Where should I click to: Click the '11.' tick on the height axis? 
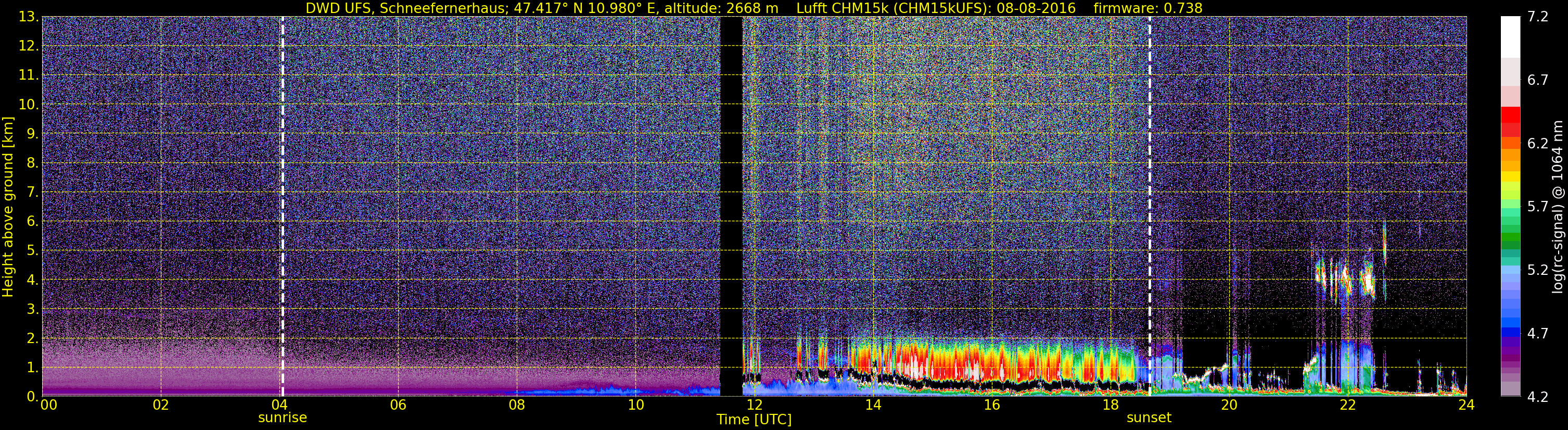29,75
